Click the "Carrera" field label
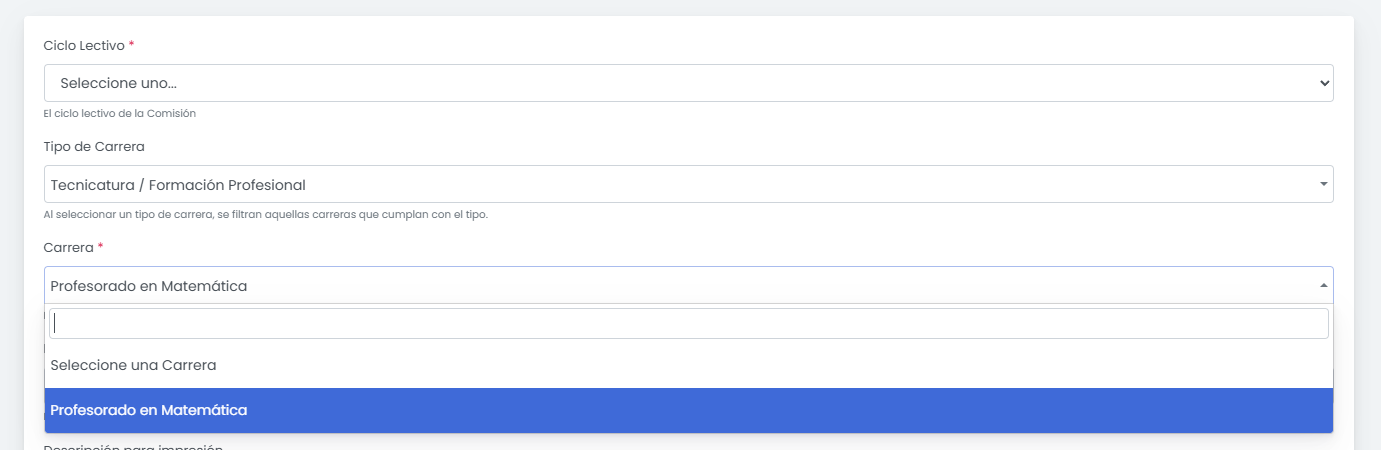1381x450 pixels. click(x=68, y=247)
